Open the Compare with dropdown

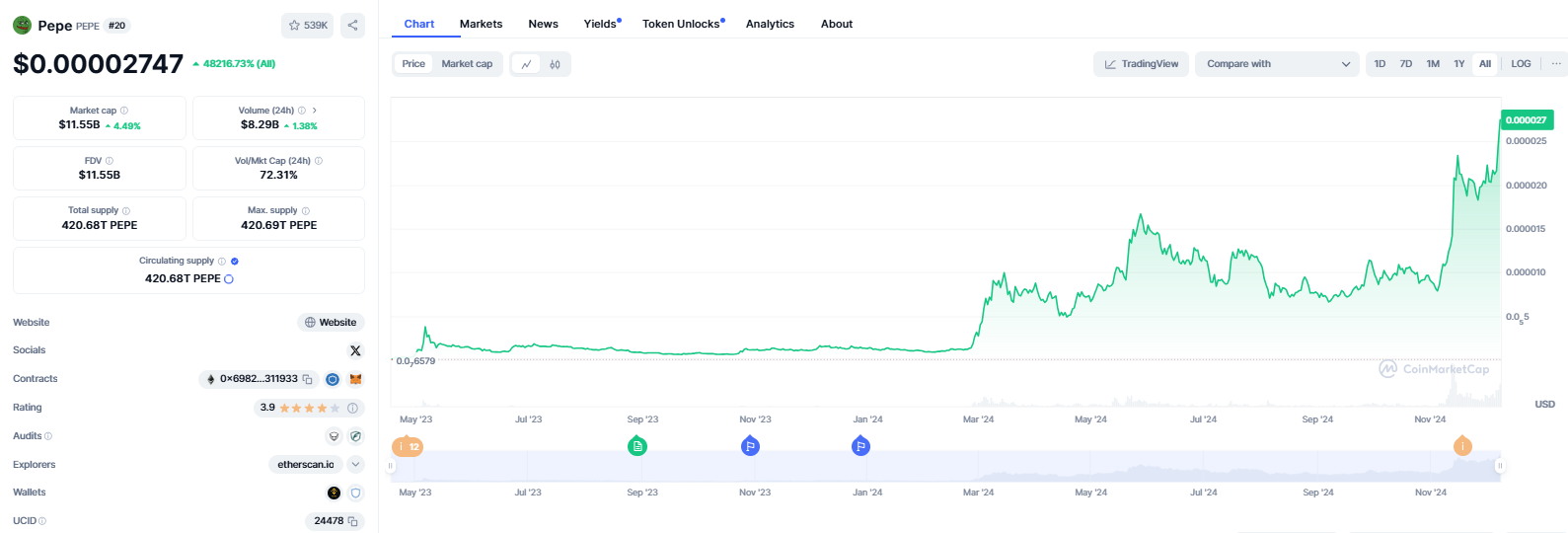coord(1277,64)
